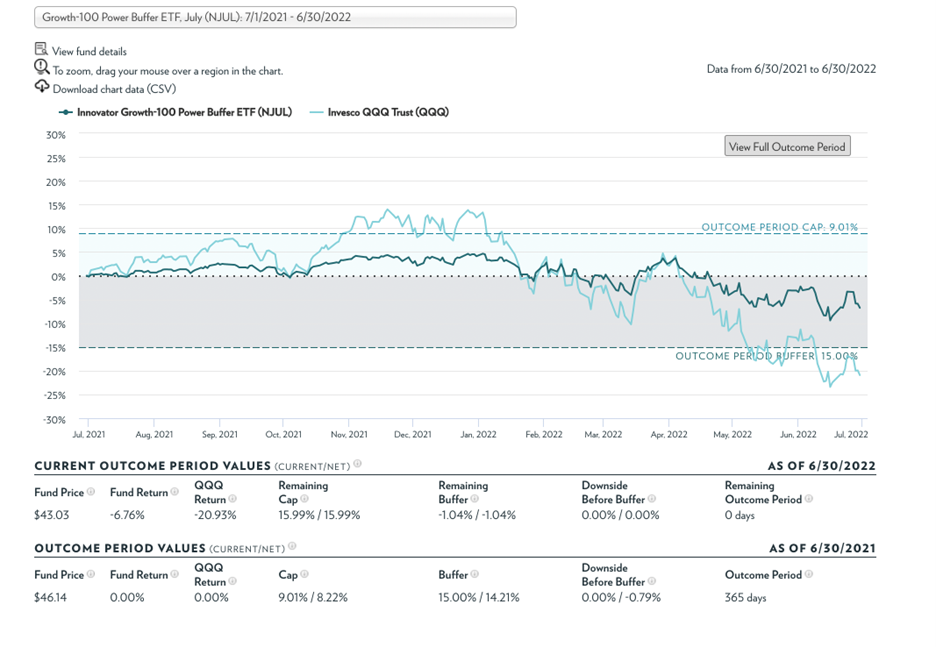Click the Jul, 2021 axis label
Viewport: 936px width, 647px height.
[x=88, y=435]
